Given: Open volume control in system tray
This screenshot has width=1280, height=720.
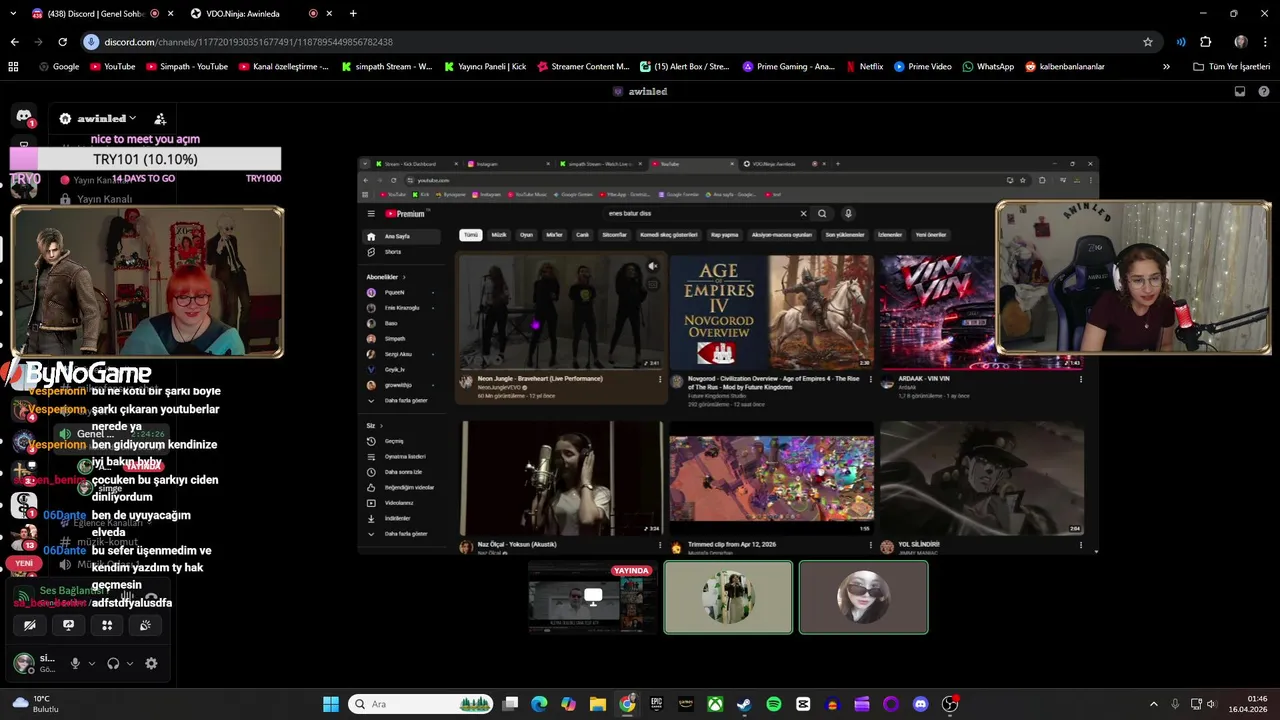Looking at the screenshot, I should [x=1212, y=704].
